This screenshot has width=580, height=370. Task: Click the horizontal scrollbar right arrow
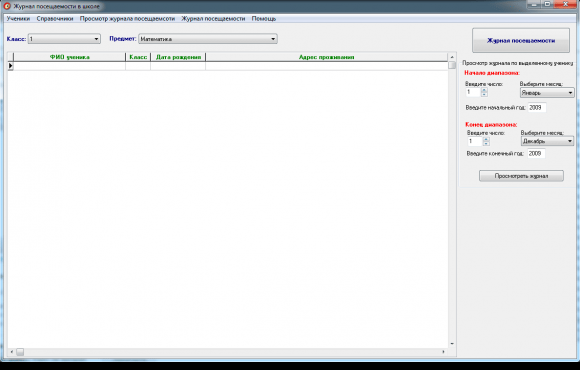coord(444,352)
